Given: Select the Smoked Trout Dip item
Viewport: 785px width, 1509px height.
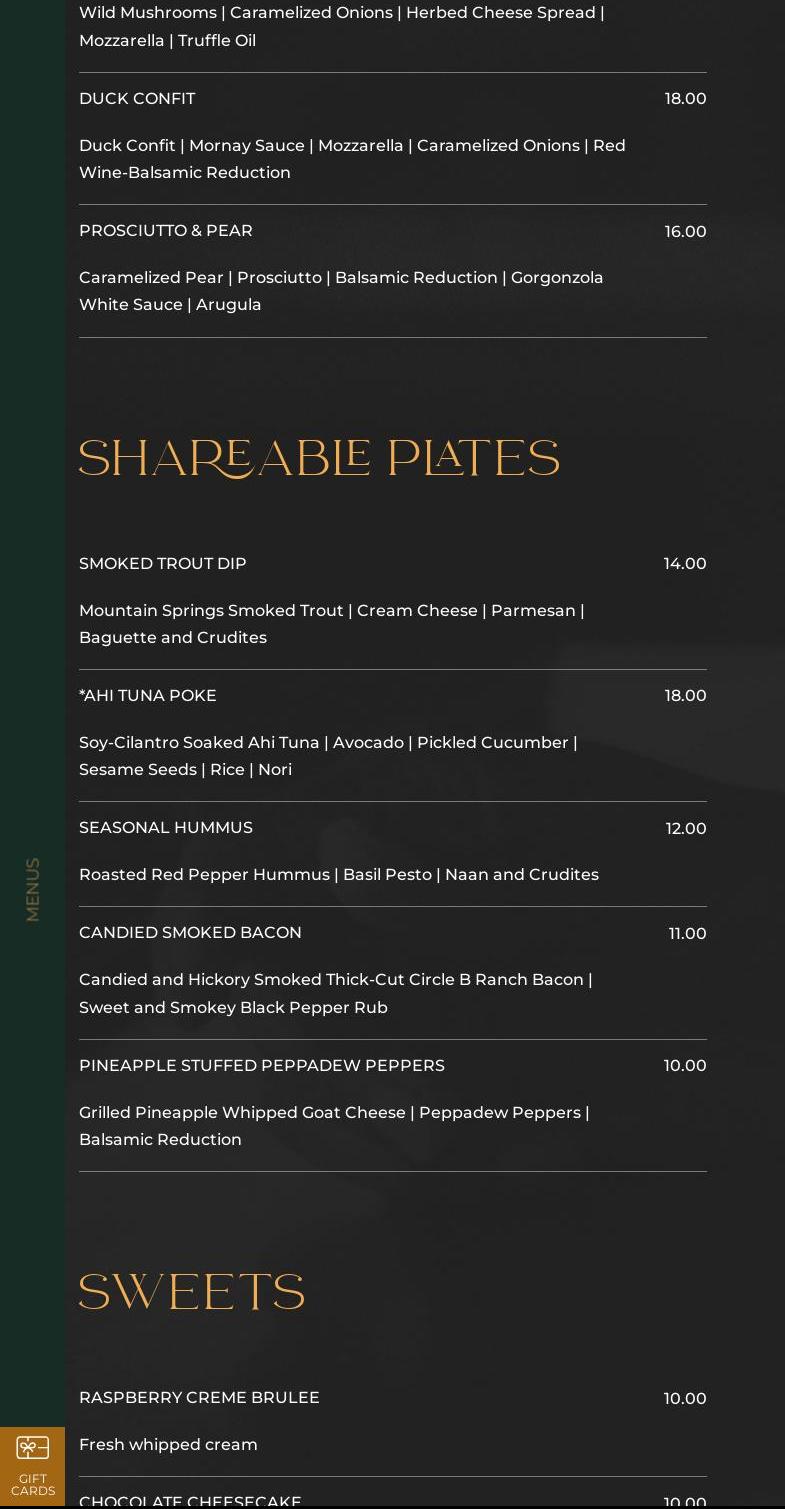Looking at the screenshot, I should [162, 564].
